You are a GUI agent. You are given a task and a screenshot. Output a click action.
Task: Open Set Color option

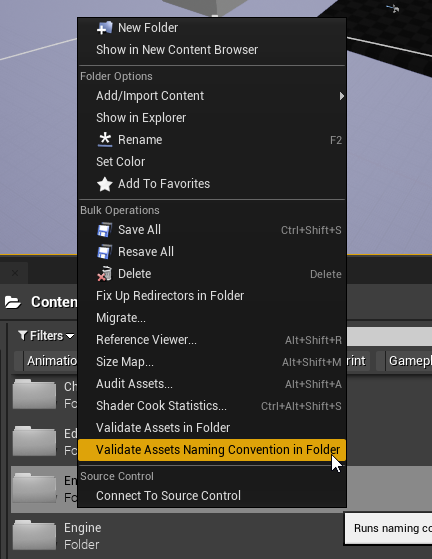(212, 162)
